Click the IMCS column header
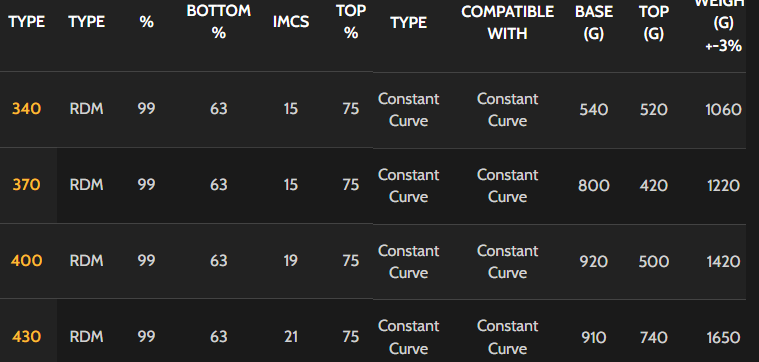The width and height of the screenshot is (759, 362). (x=290, y=22)
